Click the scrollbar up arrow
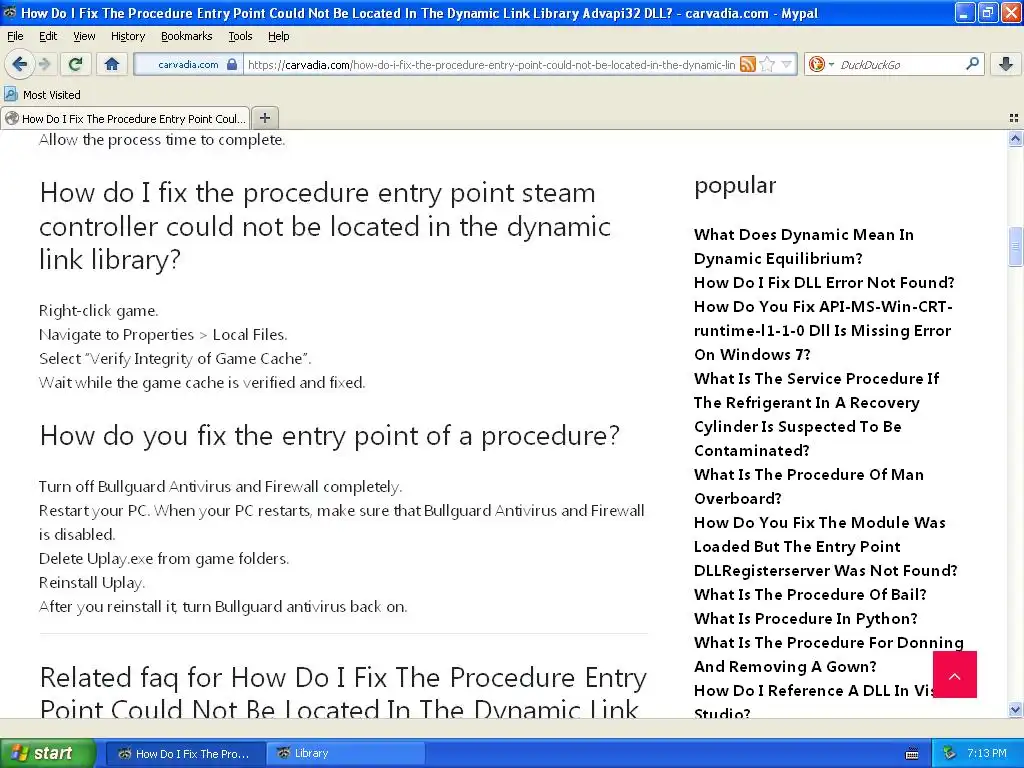 1015,138
